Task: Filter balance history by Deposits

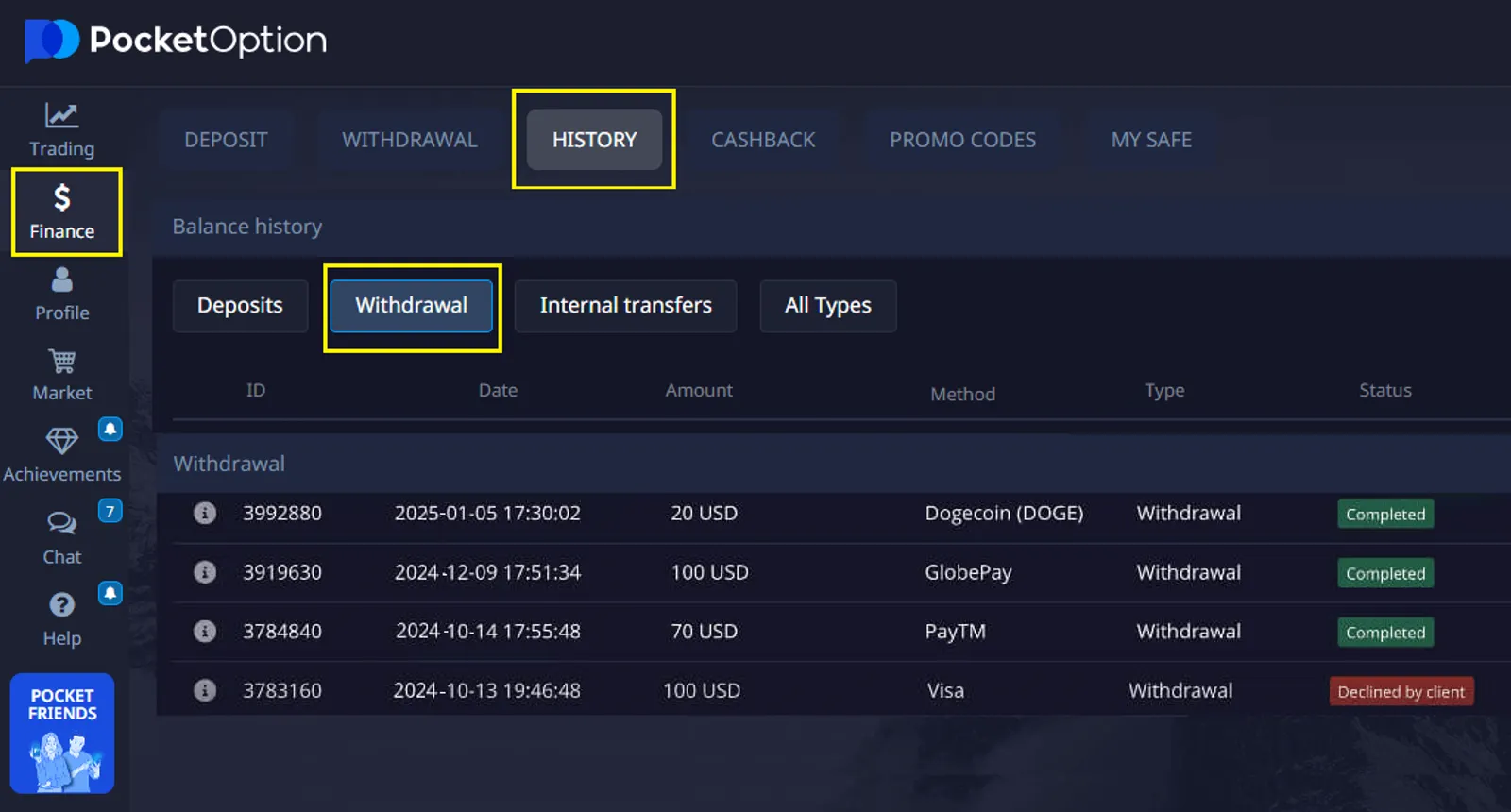Action: coord(240,306)
